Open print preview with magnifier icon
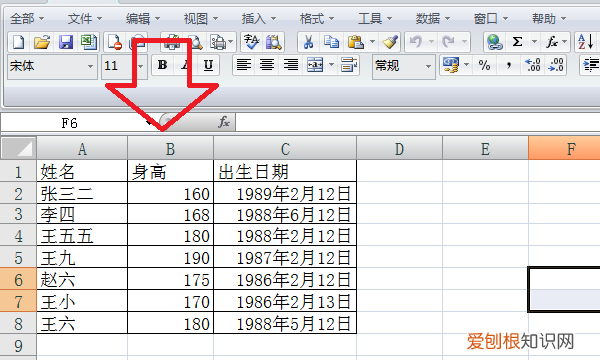The image size is (600, 360). (x=196, y=42)
